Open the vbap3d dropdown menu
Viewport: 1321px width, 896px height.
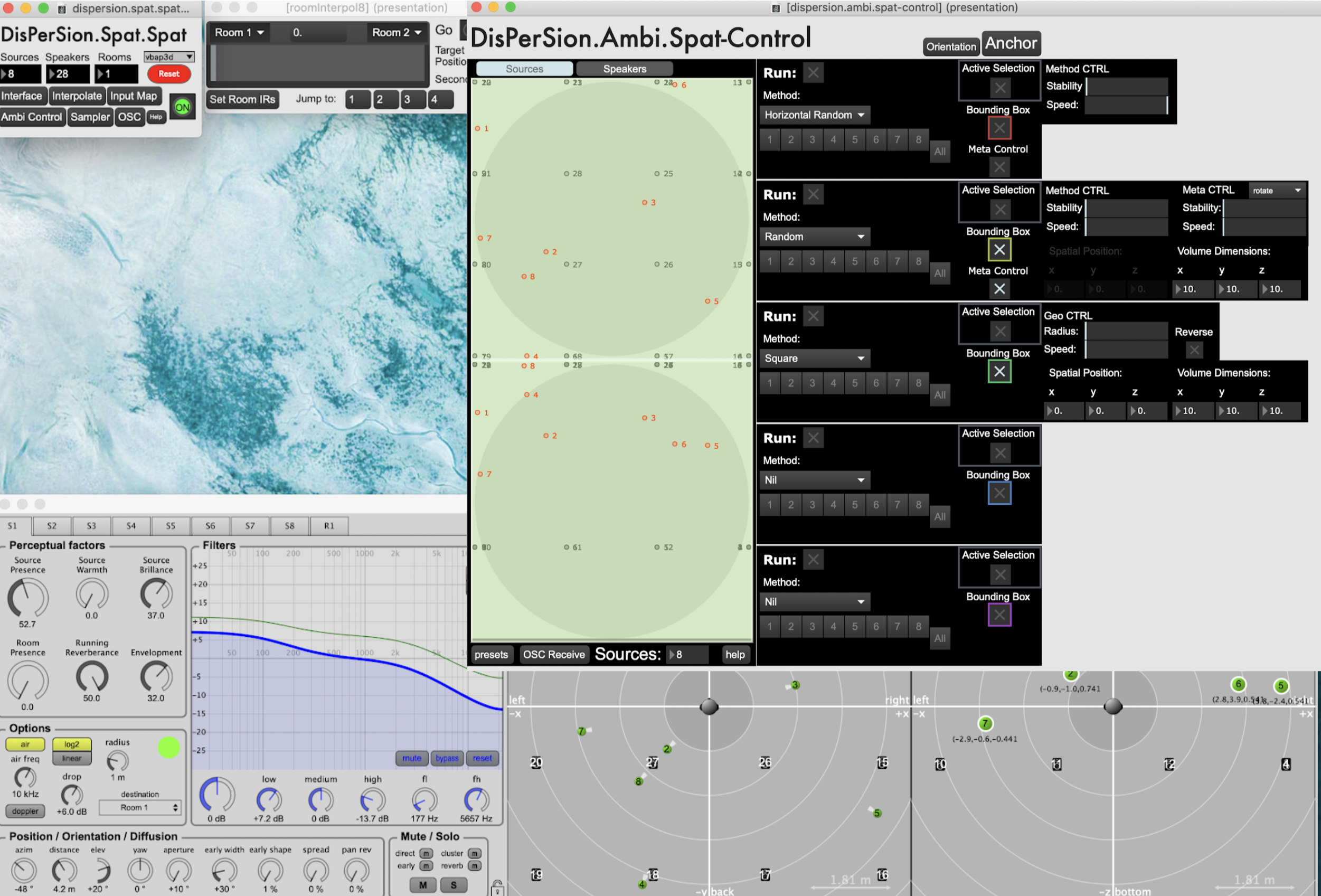tap(169, 57)
